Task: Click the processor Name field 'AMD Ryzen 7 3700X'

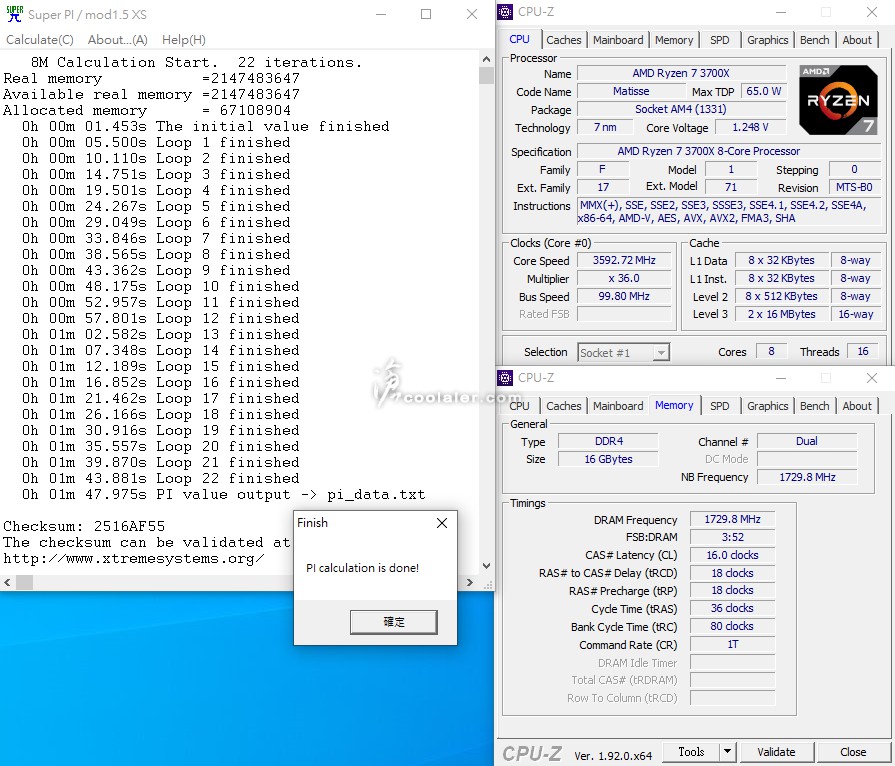Action: (681, 73)
